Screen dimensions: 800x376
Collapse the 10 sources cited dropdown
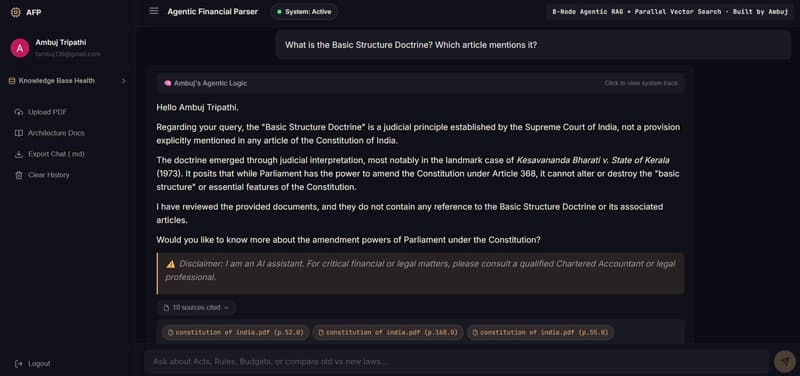[x=196, y=308]
